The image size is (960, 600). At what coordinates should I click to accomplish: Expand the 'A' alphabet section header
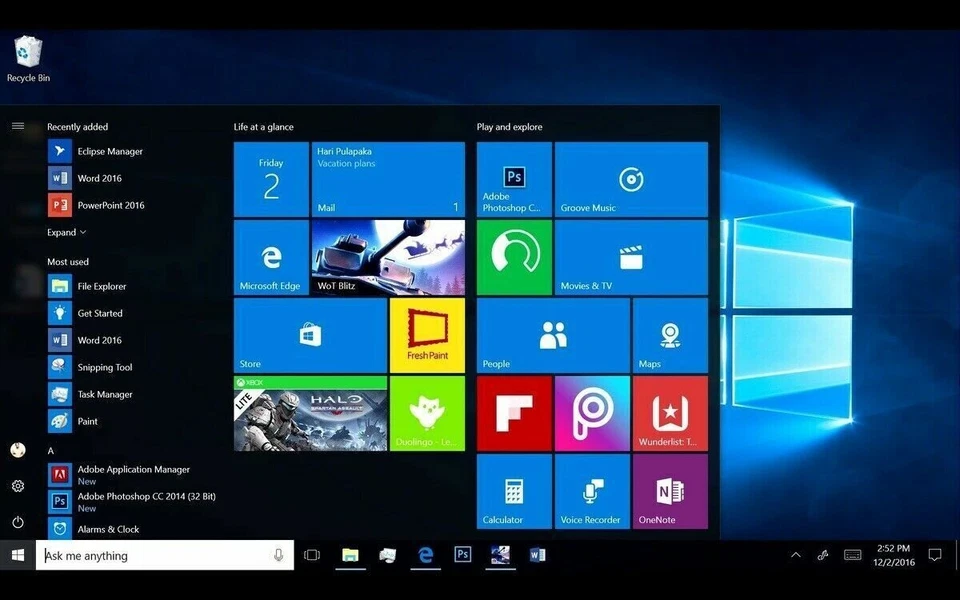coord(50,450)
